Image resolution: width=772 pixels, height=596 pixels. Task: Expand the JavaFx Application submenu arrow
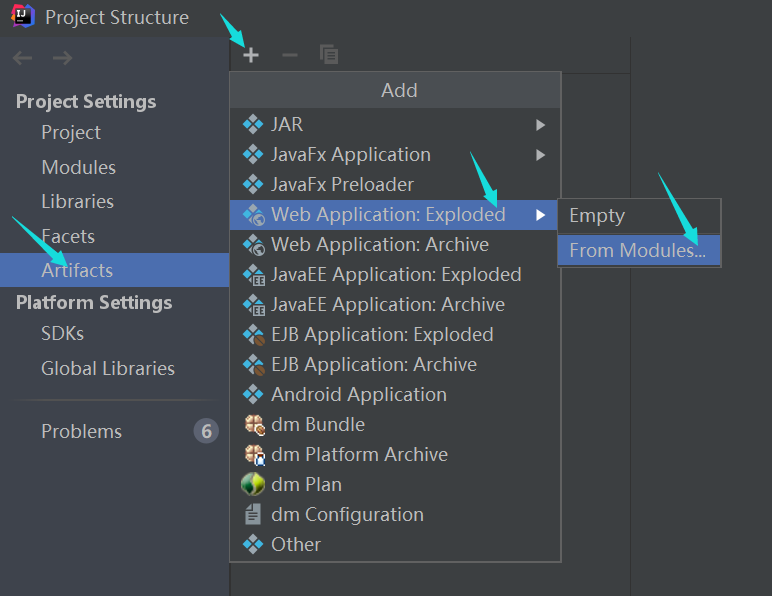[x=541, y=155]
